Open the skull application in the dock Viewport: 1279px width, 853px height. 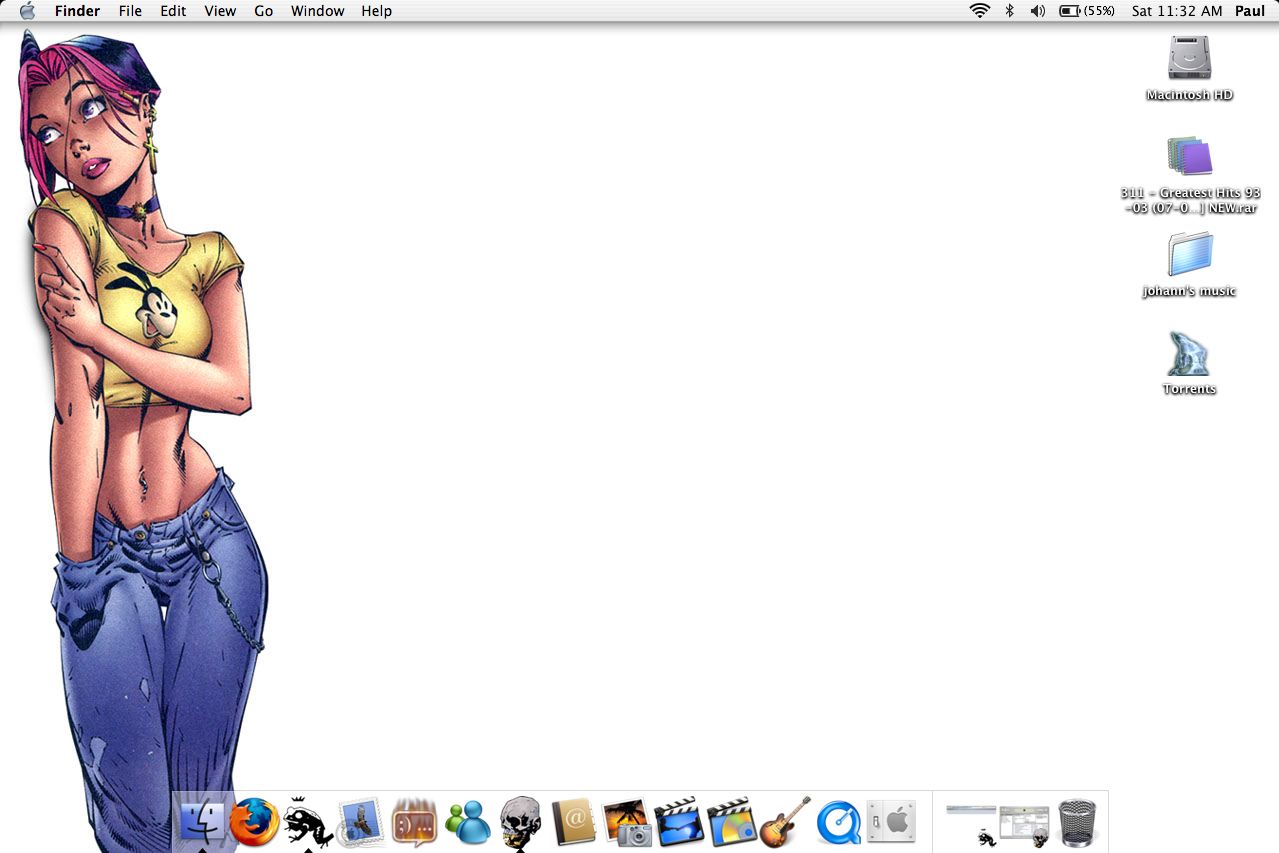520,822
